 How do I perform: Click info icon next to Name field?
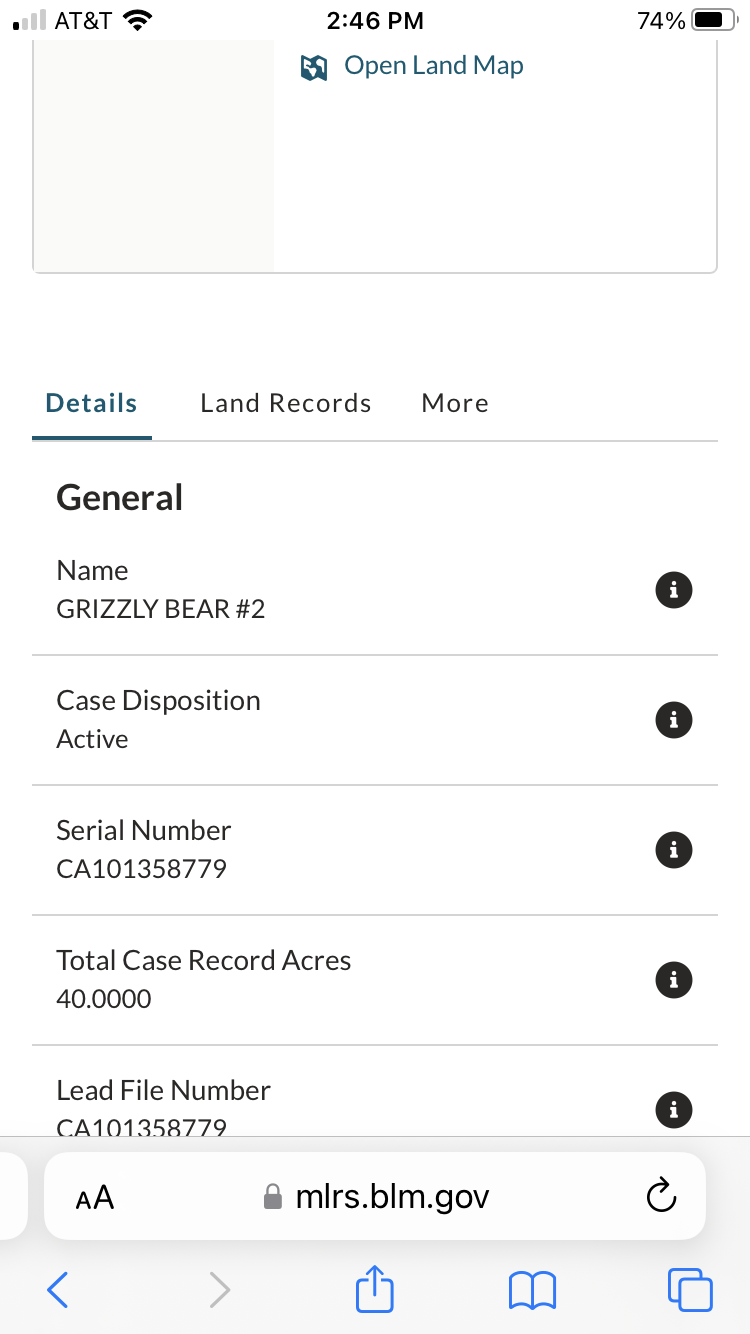pos(673,590)
